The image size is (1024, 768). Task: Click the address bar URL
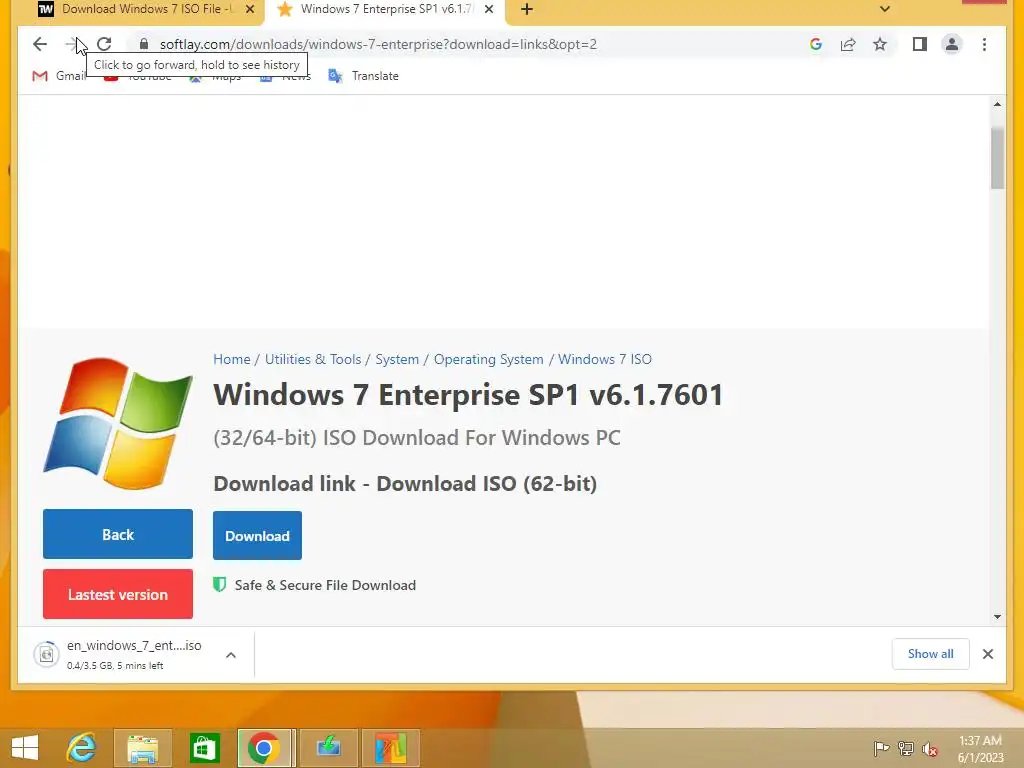pyautogui.click(x=378, y=44)
